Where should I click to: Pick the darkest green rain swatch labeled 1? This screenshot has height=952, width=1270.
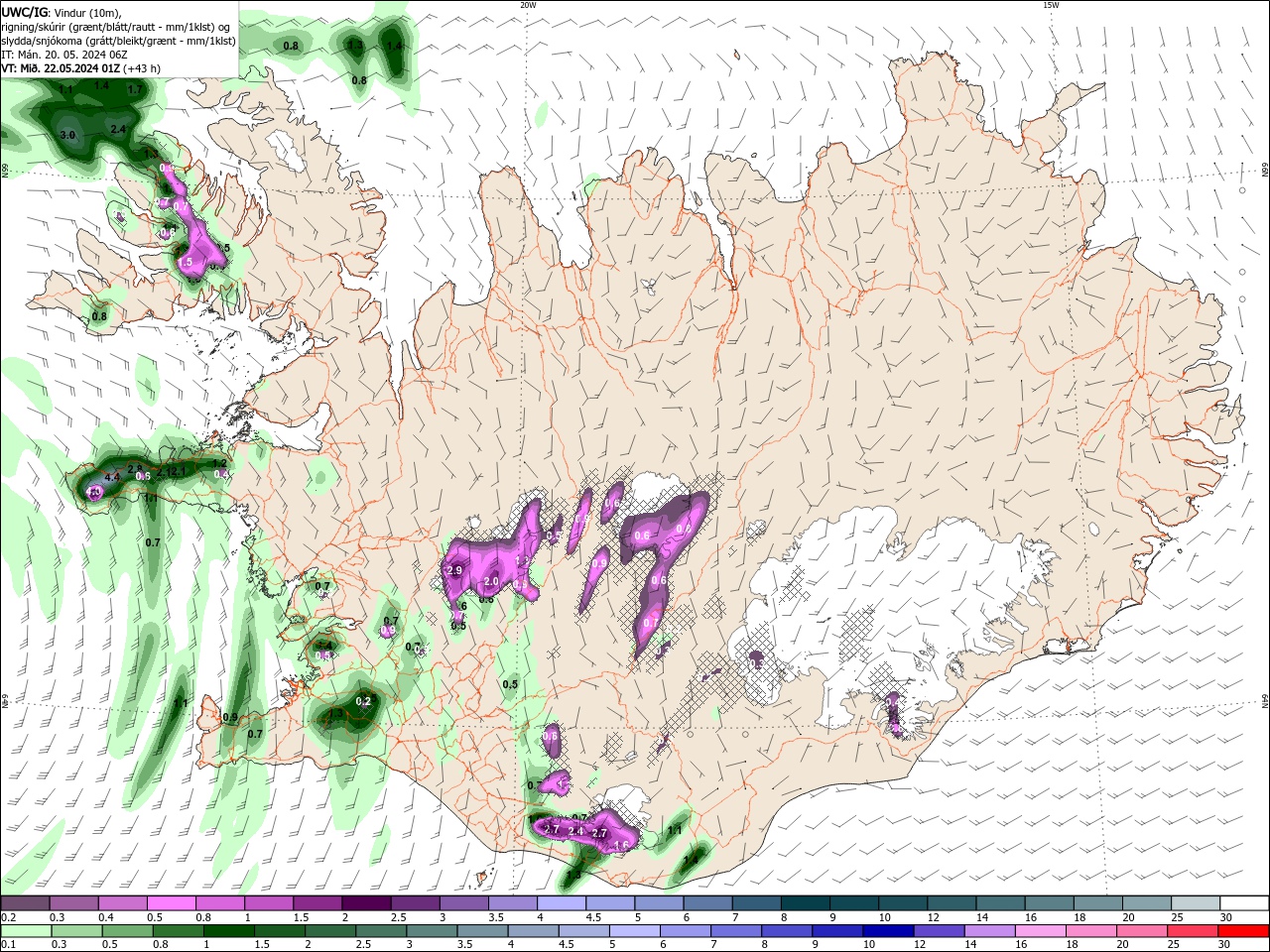pos(230,931)
